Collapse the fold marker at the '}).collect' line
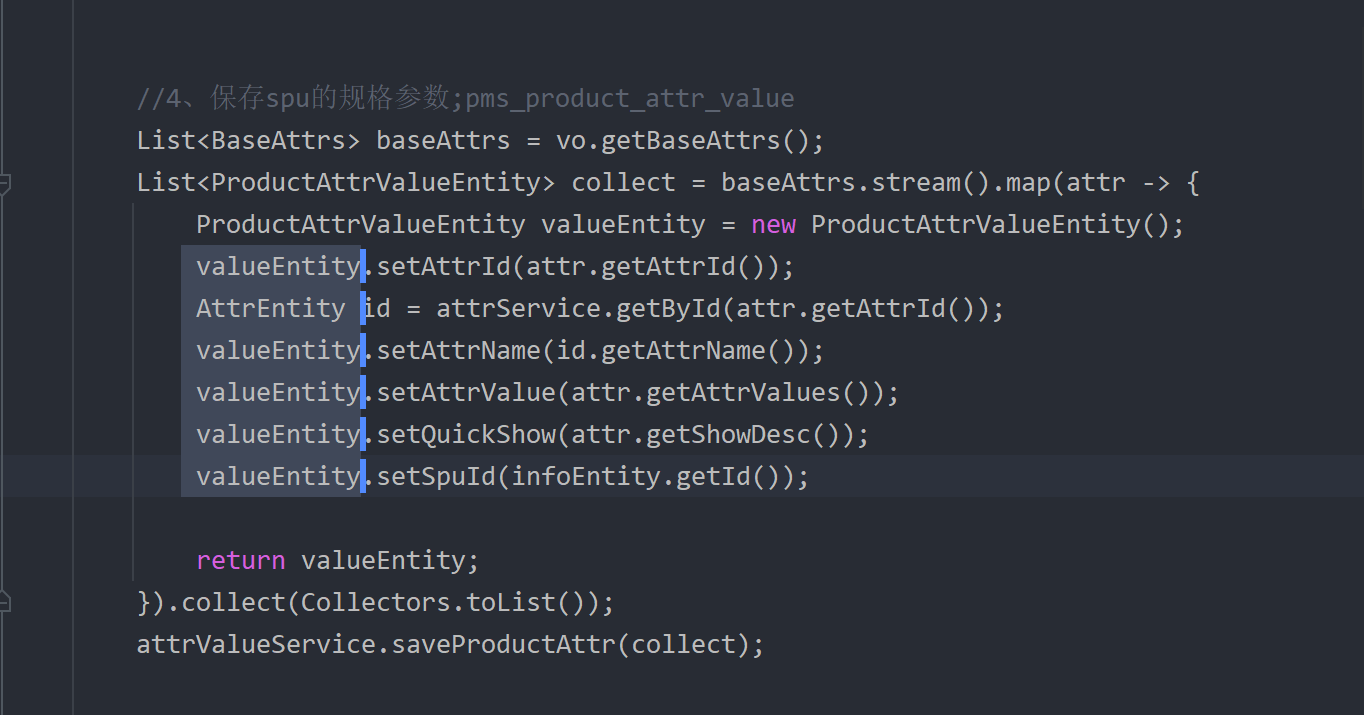Viewport: 1364px width, 715px height. pos(4,602)
